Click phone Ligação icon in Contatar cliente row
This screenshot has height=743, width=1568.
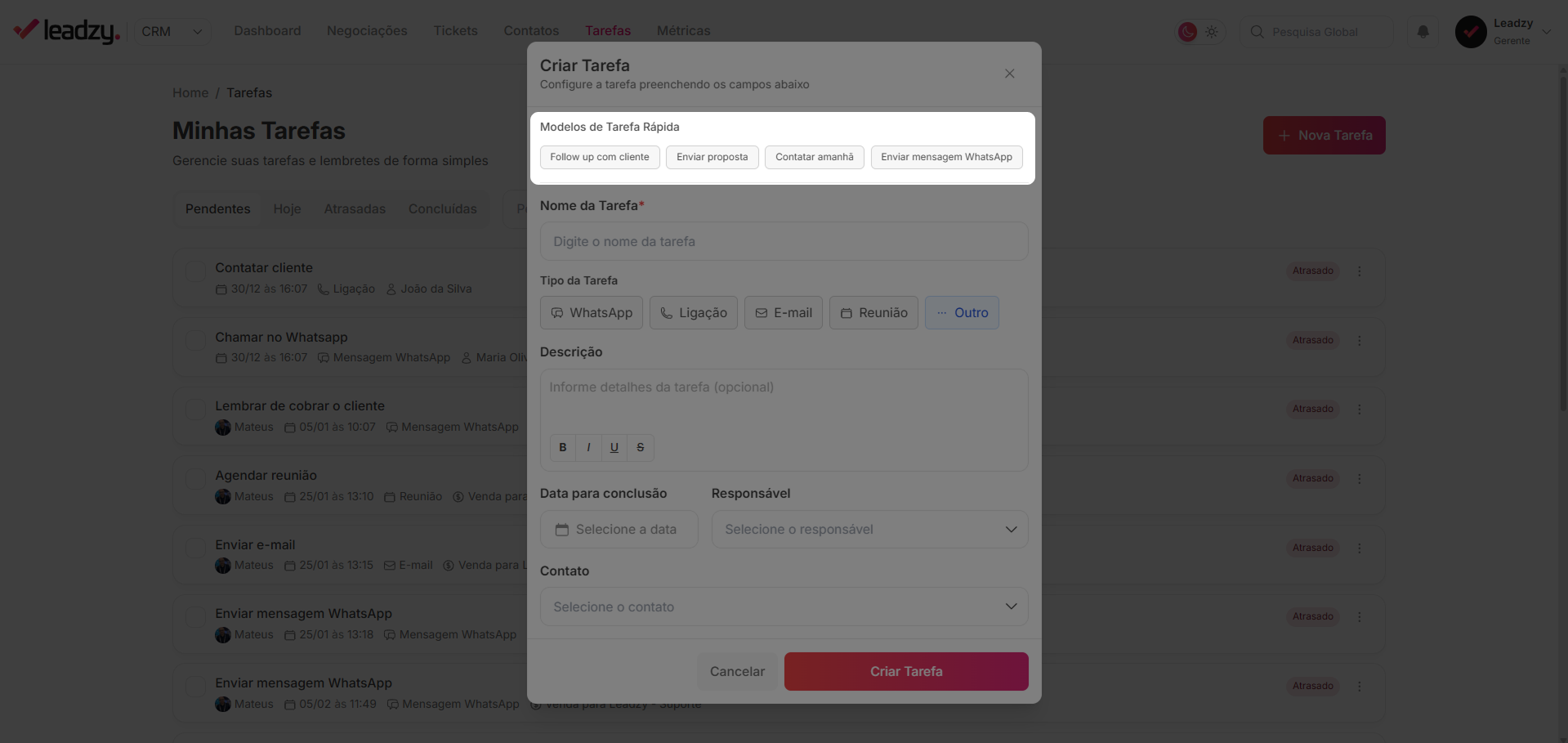click(x=323, y=289)
